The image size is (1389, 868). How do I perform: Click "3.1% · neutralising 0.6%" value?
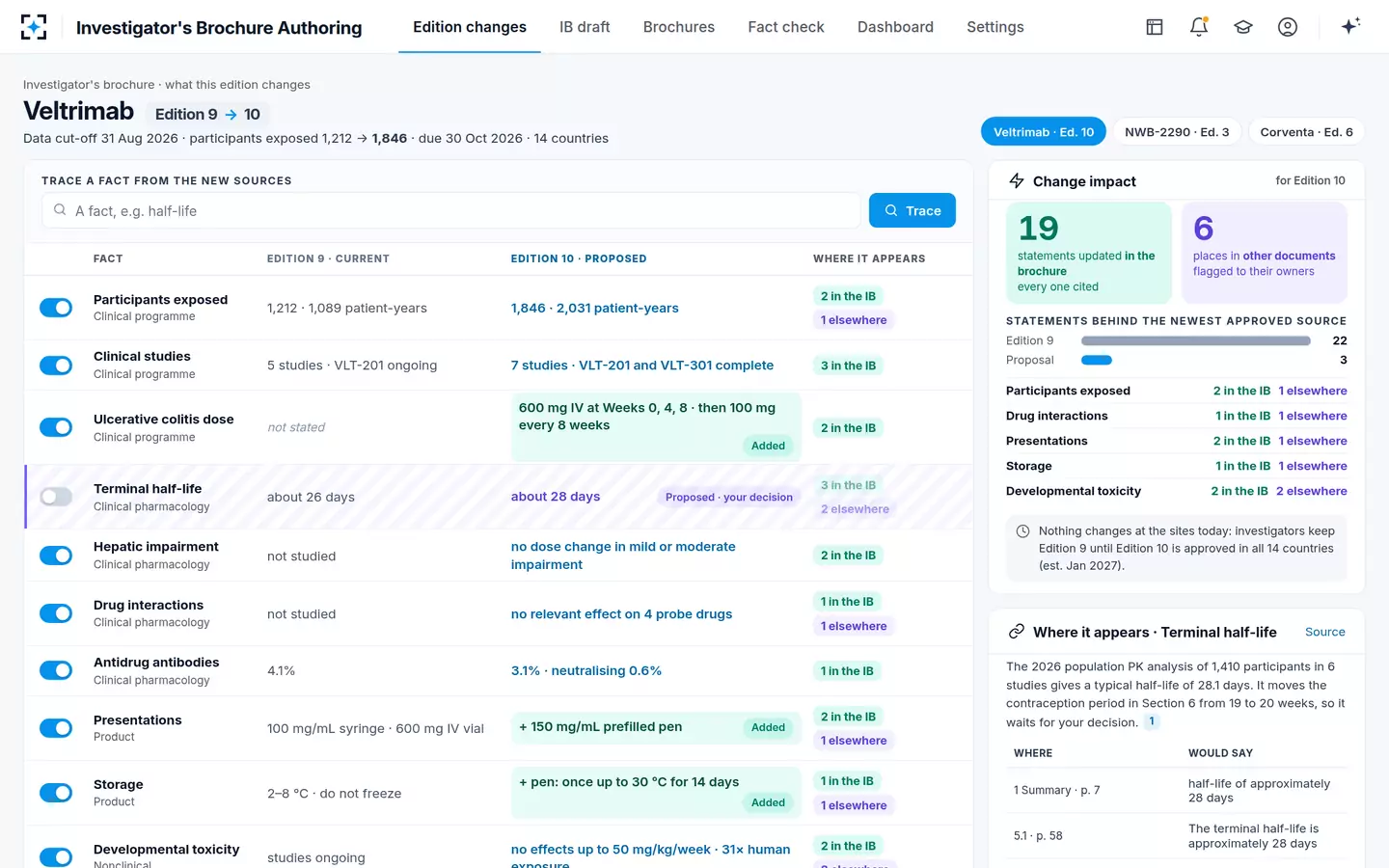(x=586, y=670)
